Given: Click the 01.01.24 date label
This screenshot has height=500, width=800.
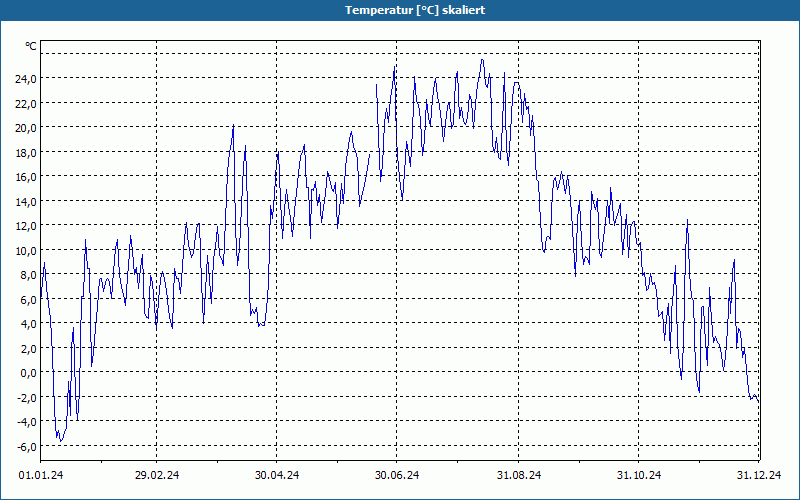Looking at the screenshot, I should [x=41, y=475].
